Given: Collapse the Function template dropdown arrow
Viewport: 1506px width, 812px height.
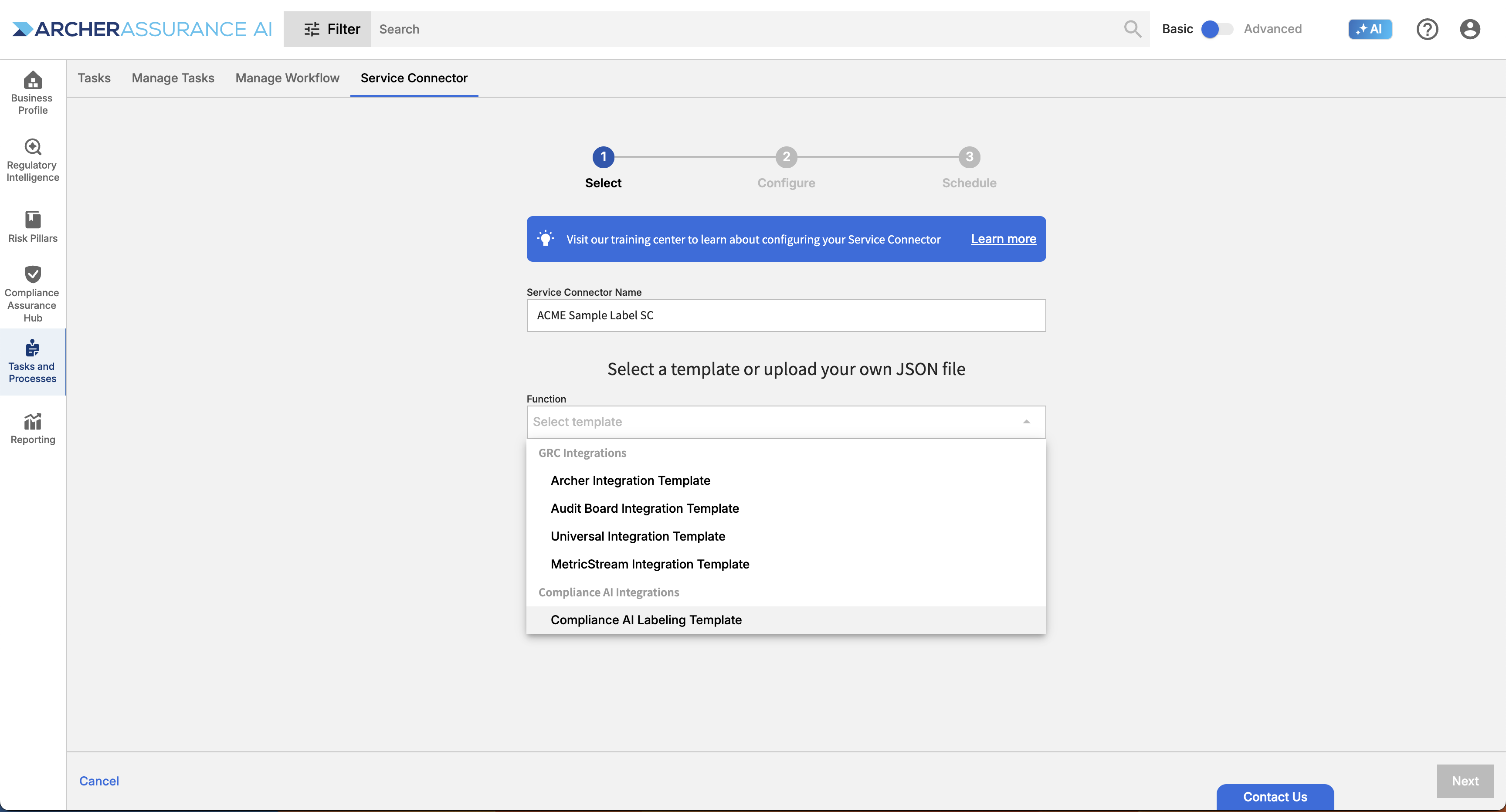Looking at the screenshot, I should 1026,422.
